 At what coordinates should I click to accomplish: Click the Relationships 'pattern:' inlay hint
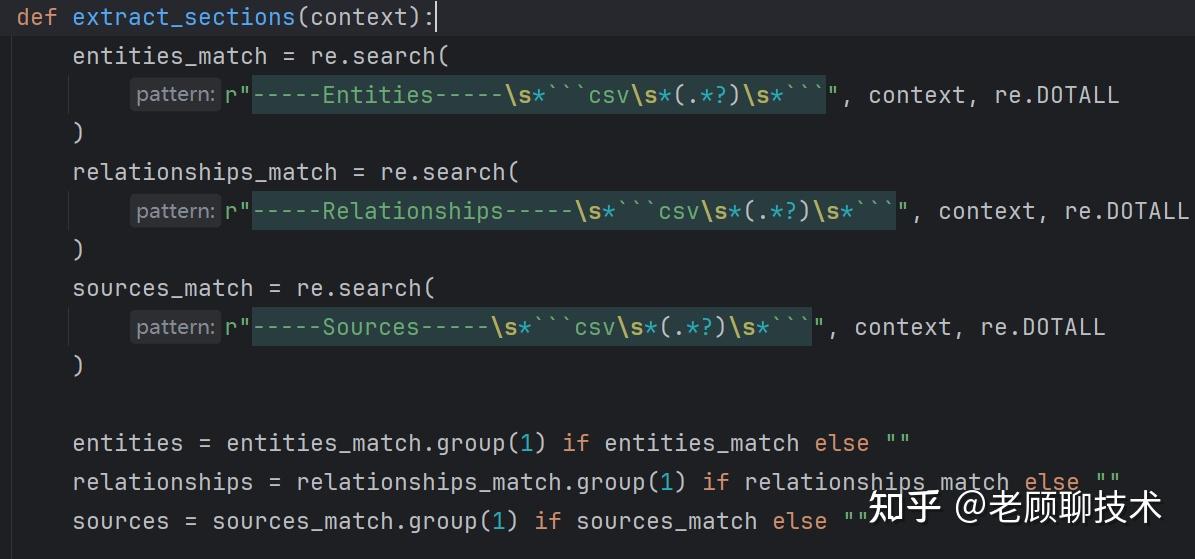(x=175, y=211)
